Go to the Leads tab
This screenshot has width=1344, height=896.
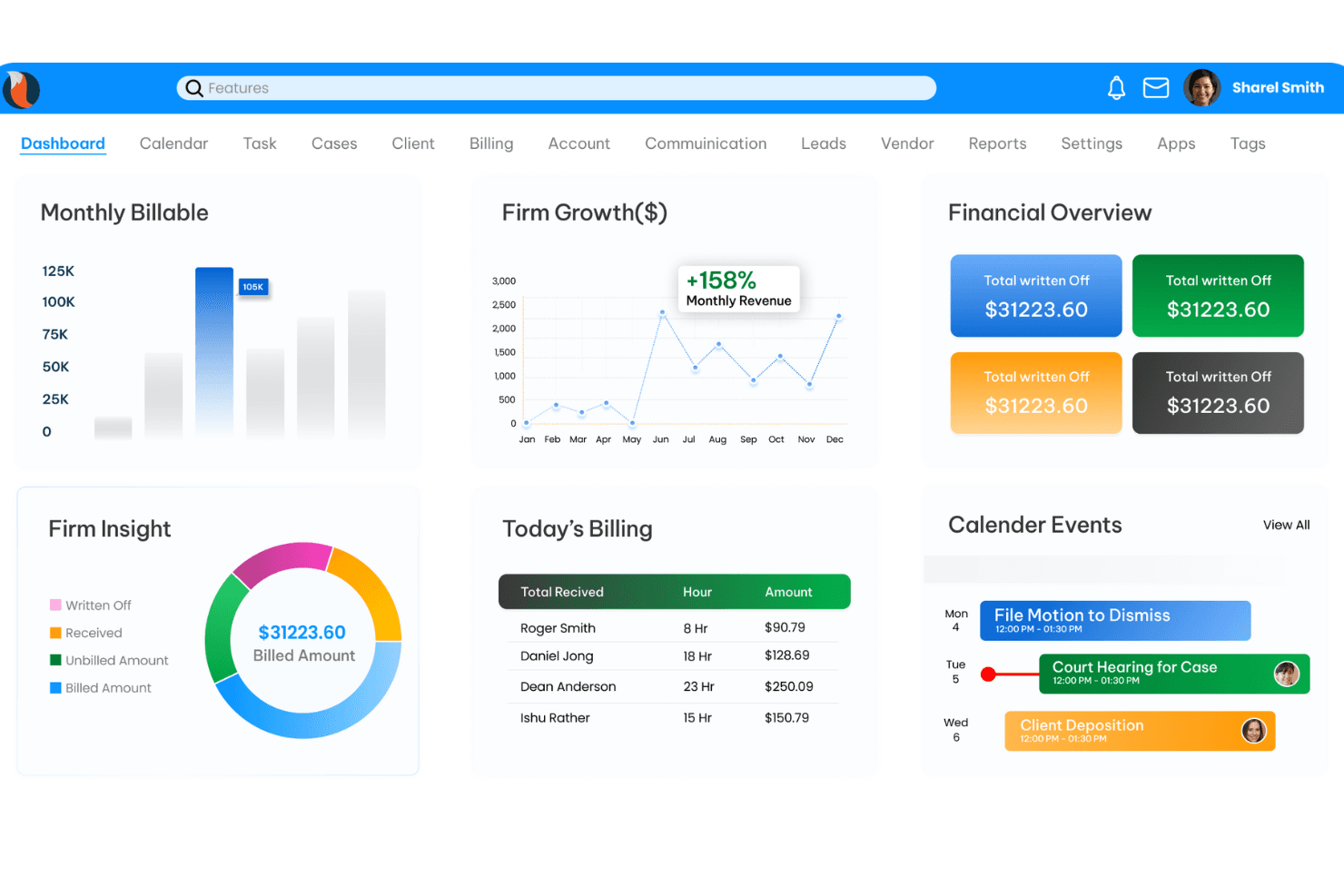click(x=824, y=143)
